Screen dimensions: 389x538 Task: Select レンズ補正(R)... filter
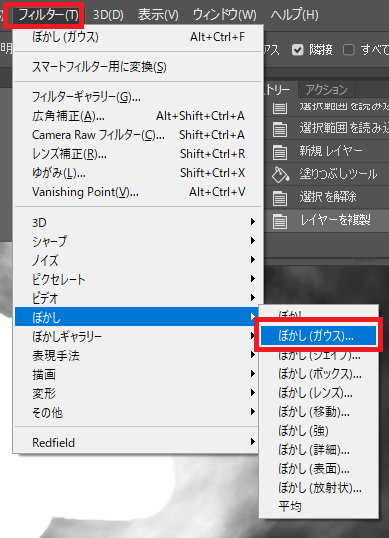click(x=138, y=154)
